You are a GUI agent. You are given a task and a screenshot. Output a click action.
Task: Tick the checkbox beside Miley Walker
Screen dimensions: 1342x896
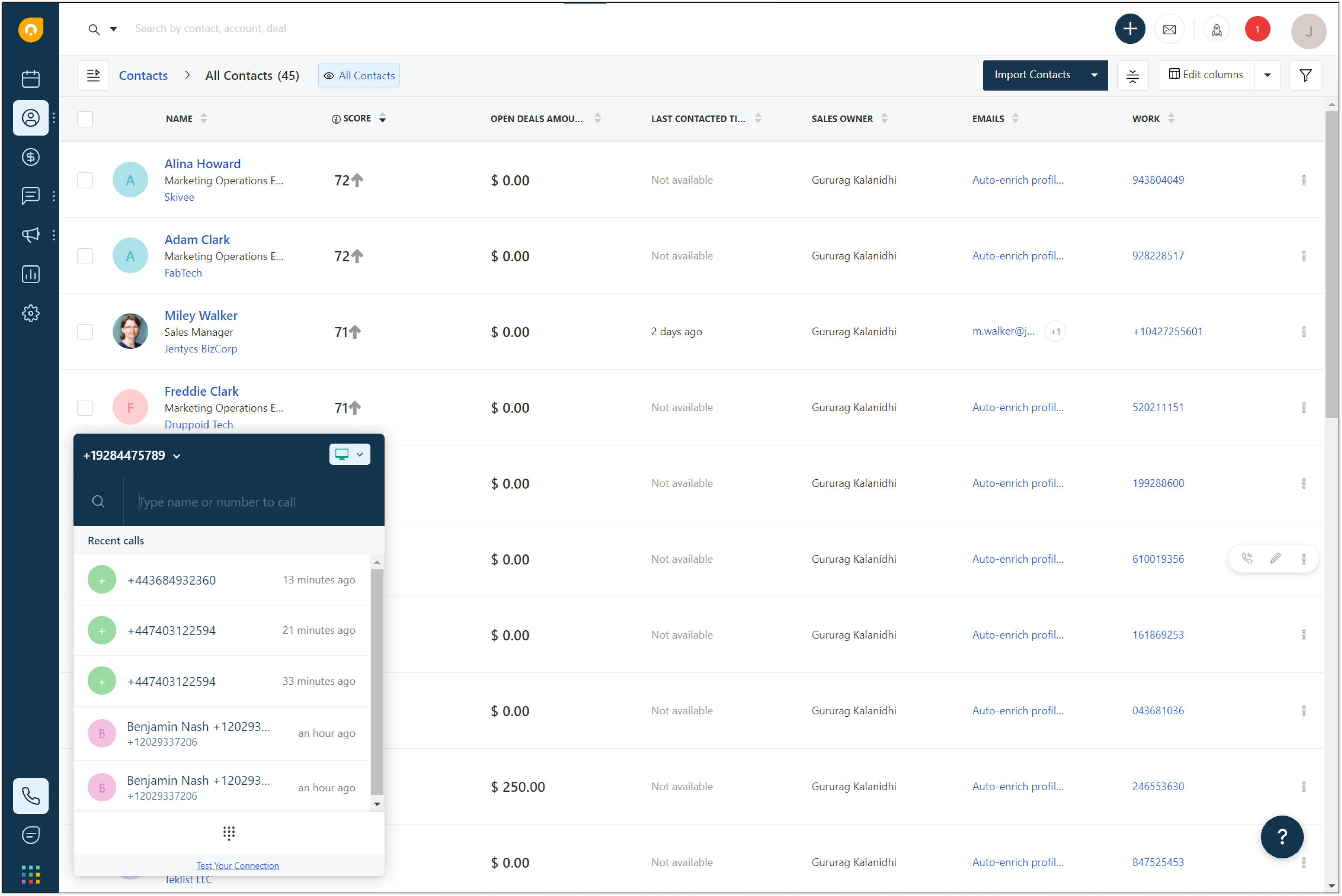[85, 331]
